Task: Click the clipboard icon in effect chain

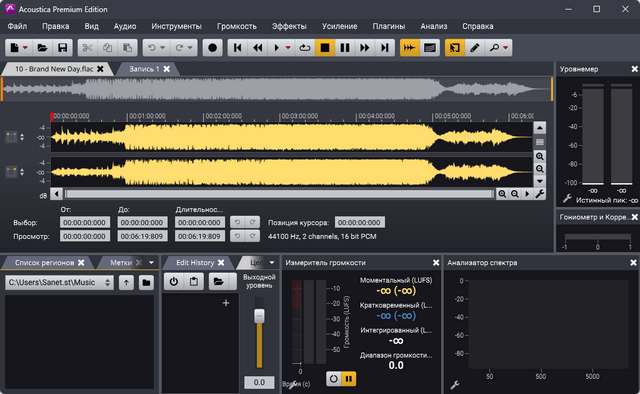Action: (193, 281)
